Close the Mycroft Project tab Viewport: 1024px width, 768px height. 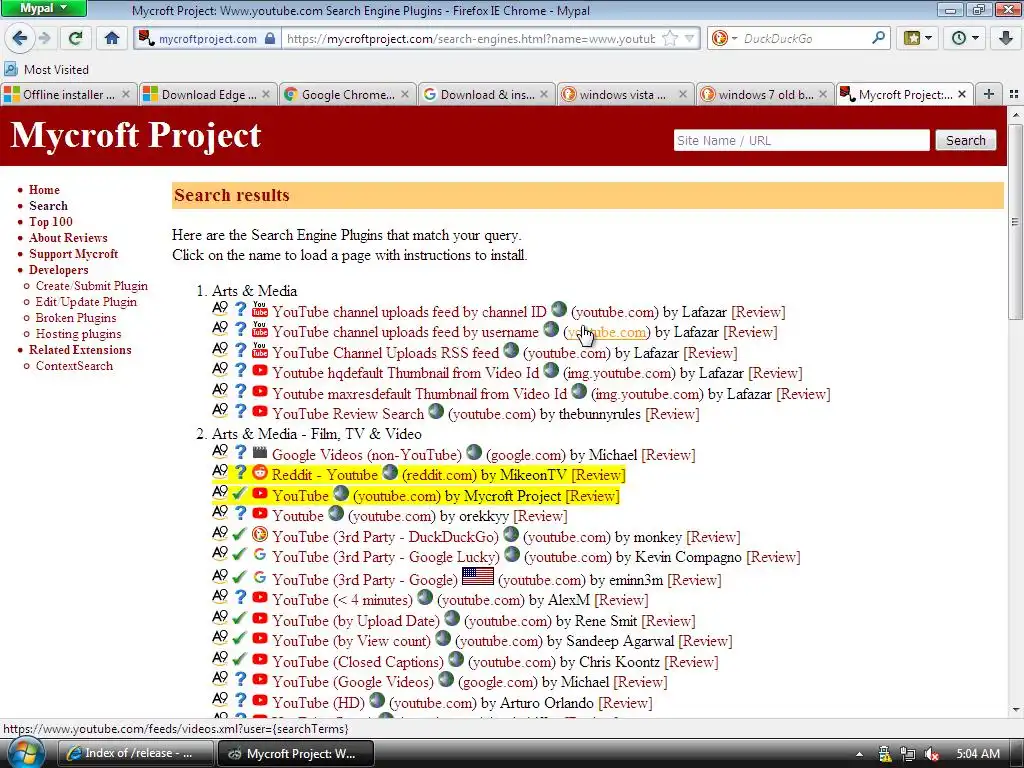coord(962,95)
